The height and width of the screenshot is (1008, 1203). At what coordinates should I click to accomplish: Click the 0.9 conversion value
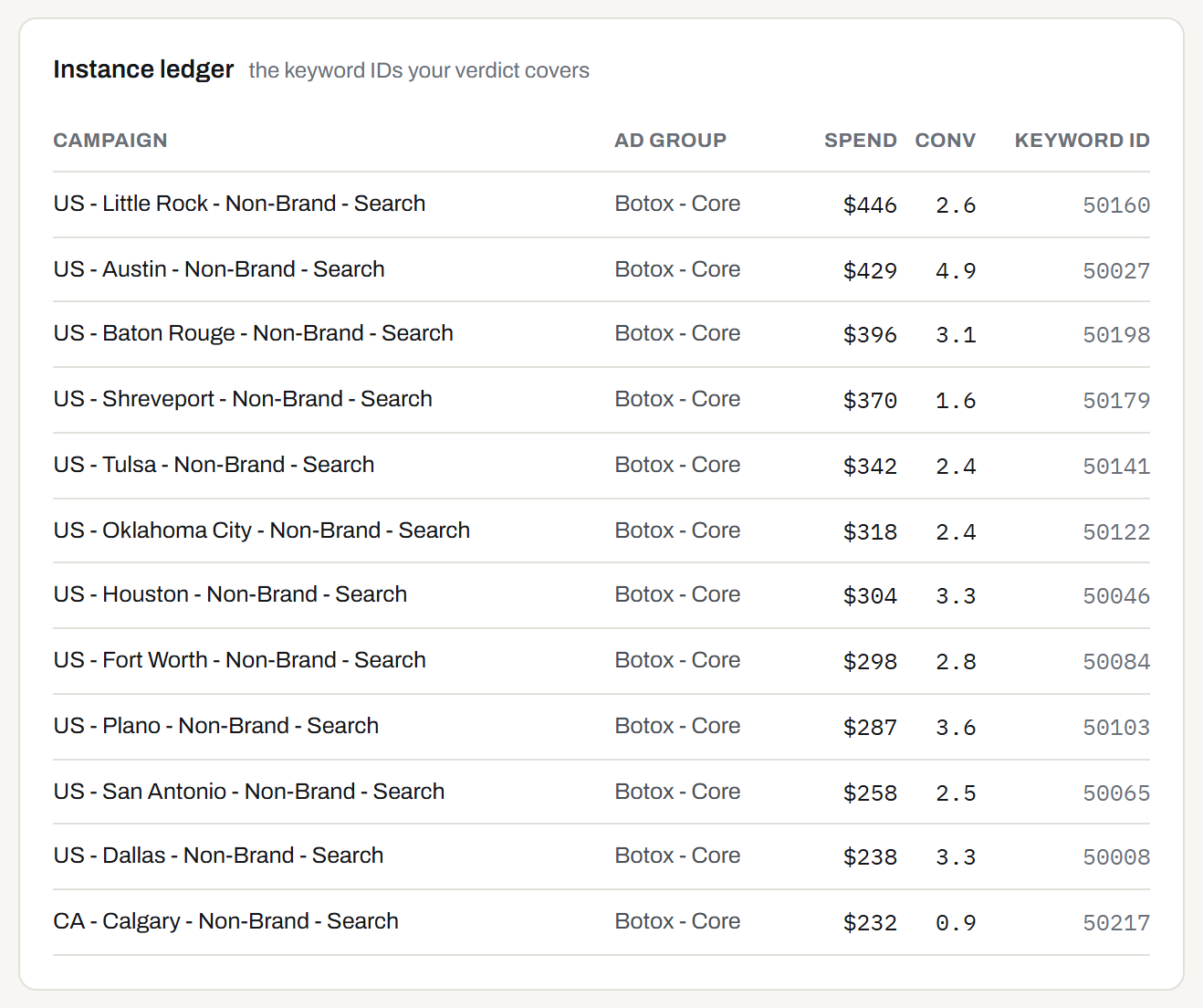click(956, 923)
